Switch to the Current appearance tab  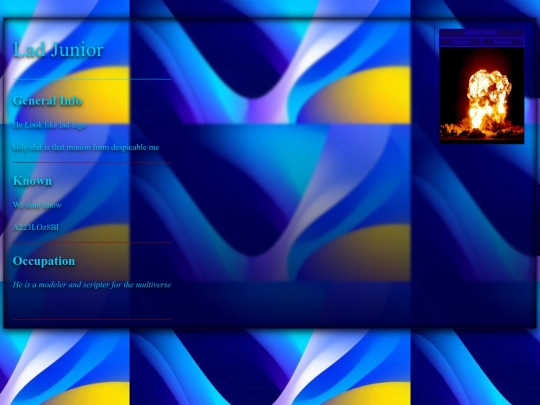click(x=460, y=42)
